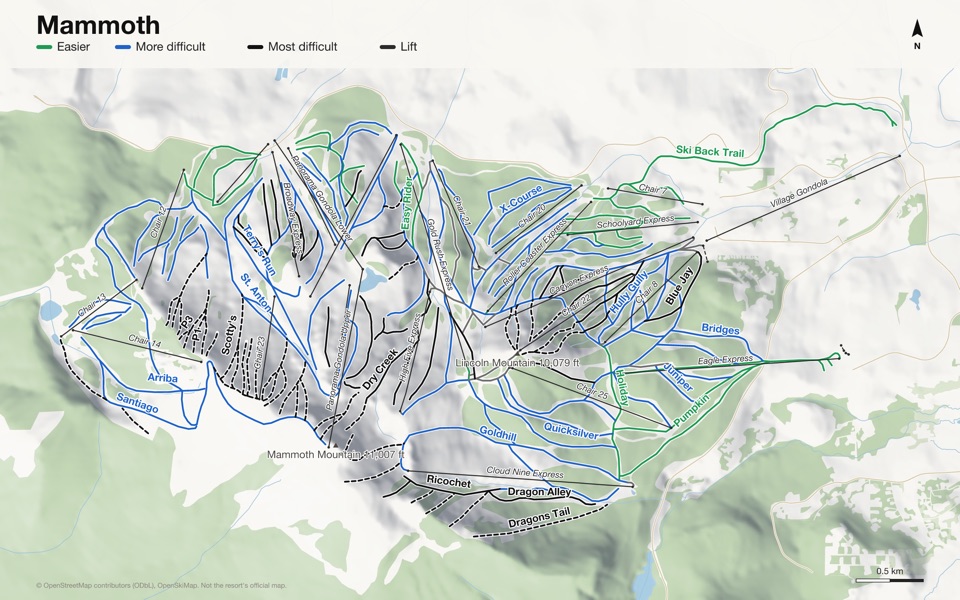
Task: Click the 'Arriba' trail label
Action: click(x=162, y=378)
